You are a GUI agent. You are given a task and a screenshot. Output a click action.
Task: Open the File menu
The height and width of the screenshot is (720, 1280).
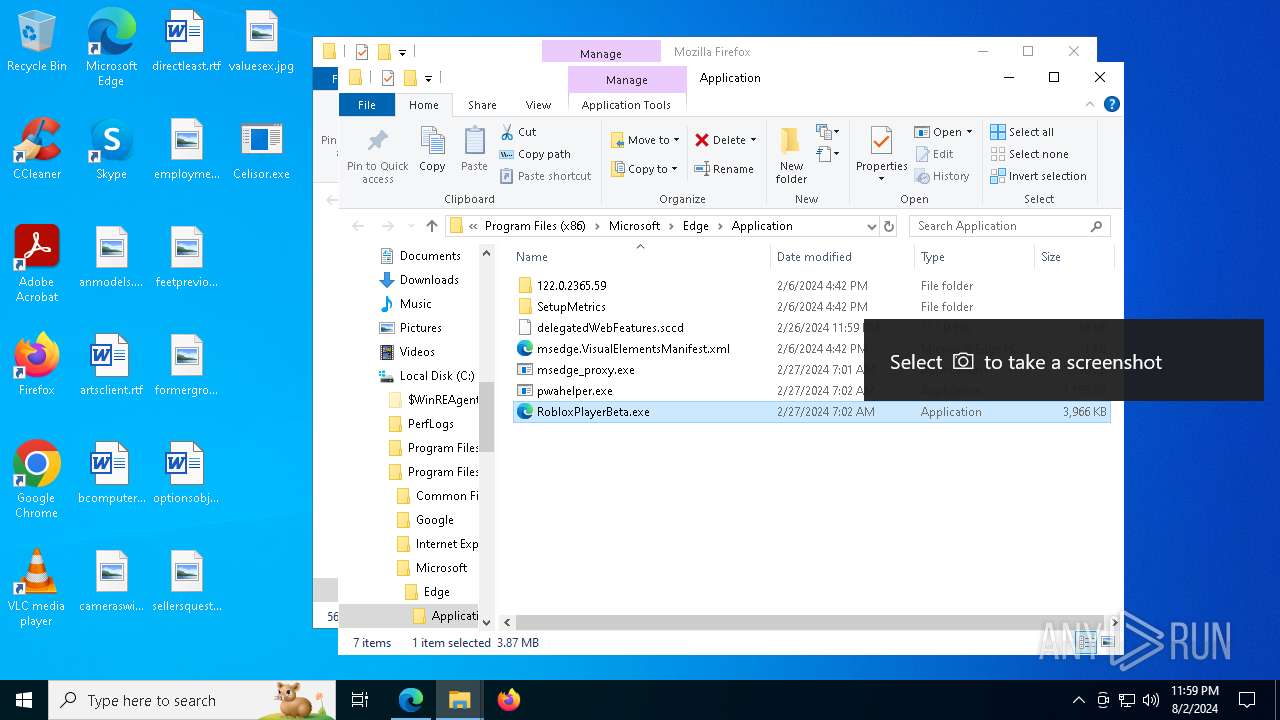[x=367, y=105]
